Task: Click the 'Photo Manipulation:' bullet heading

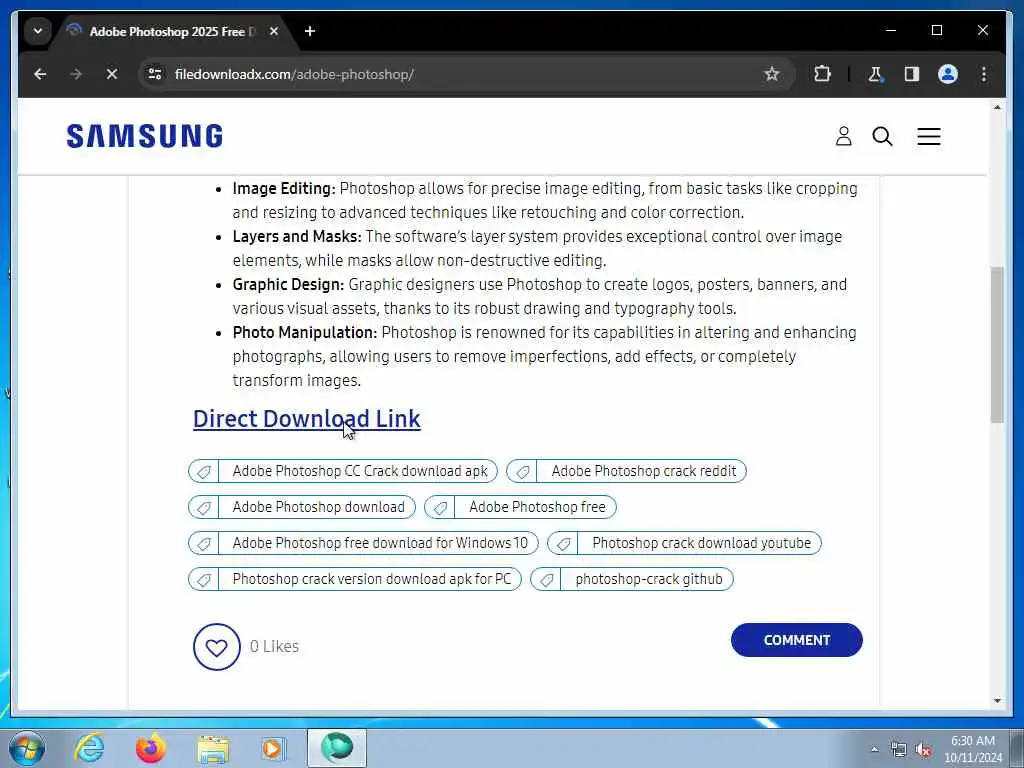Action: [x=305, y=332]
